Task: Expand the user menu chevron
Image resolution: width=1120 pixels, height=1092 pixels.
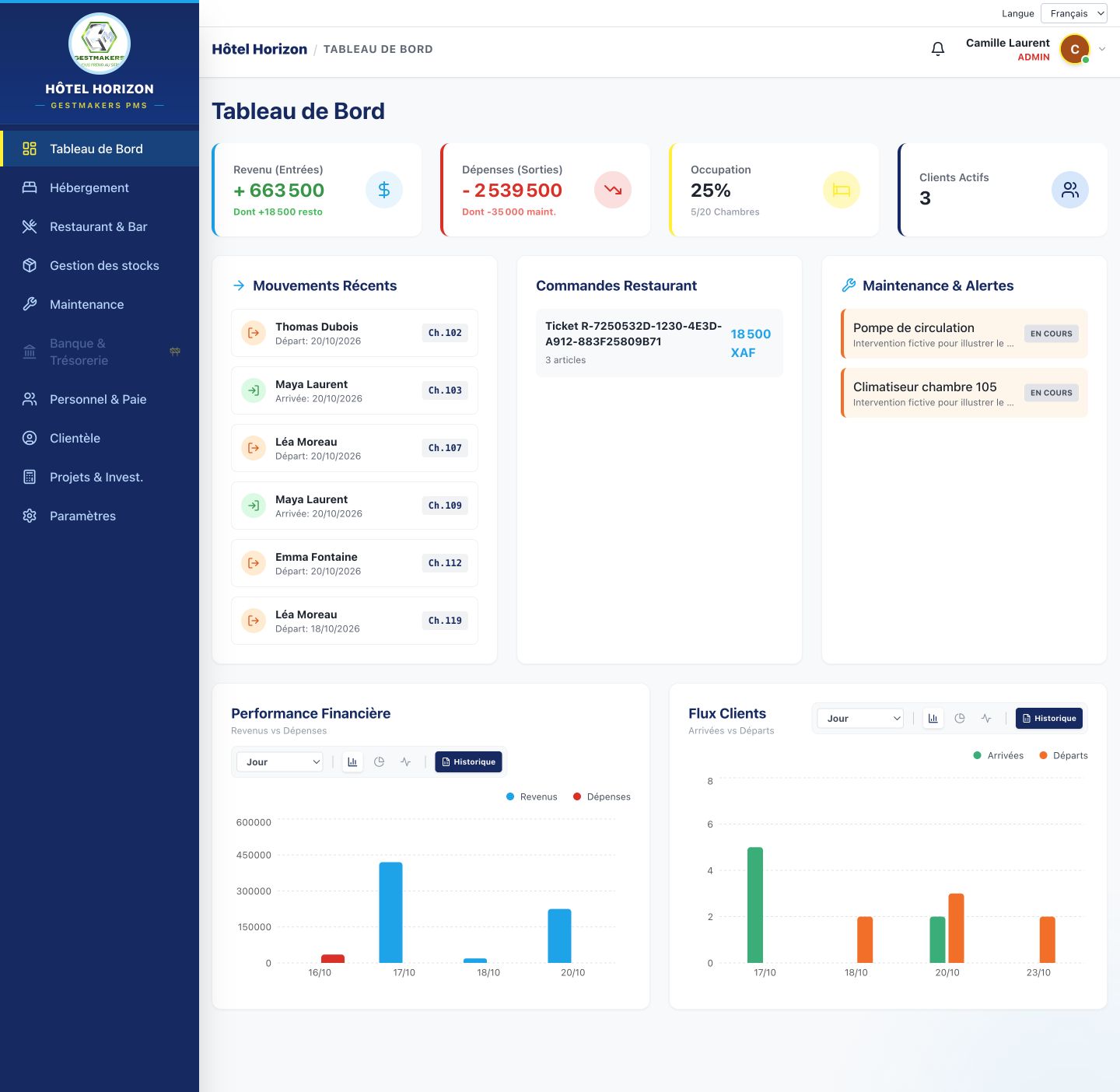Action: pyautogui.click(x=1102, y=49)
